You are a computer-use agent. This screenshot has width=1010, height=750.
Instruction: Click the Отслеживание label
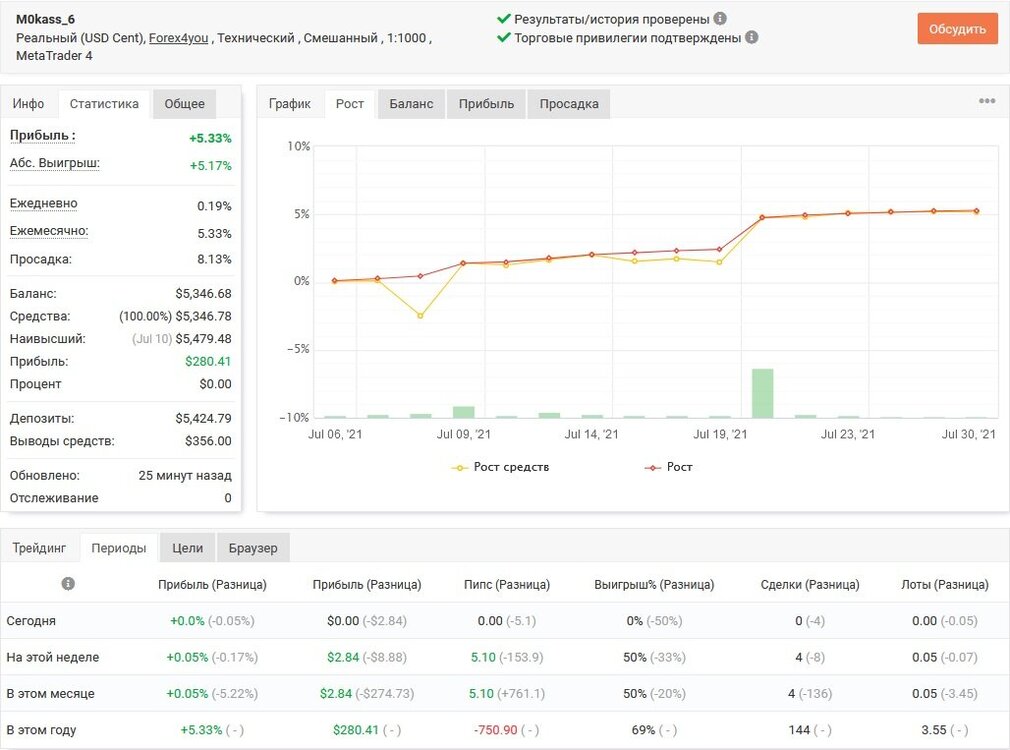coord(54,498)
